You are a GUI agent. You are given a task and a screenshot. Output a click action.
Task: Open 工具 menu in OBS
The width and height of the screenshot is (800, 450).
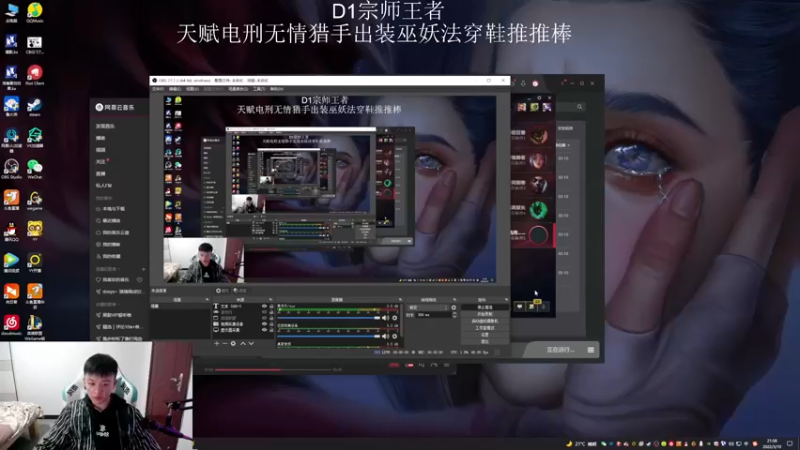click(x=258, y=89)
